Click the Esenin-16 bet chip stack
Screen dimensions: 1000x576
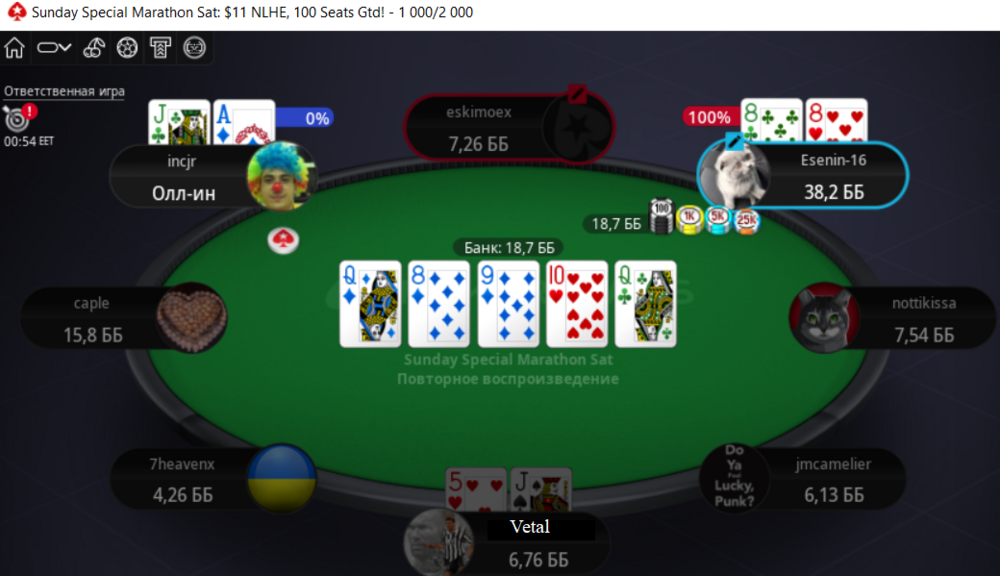click(704, 219)
